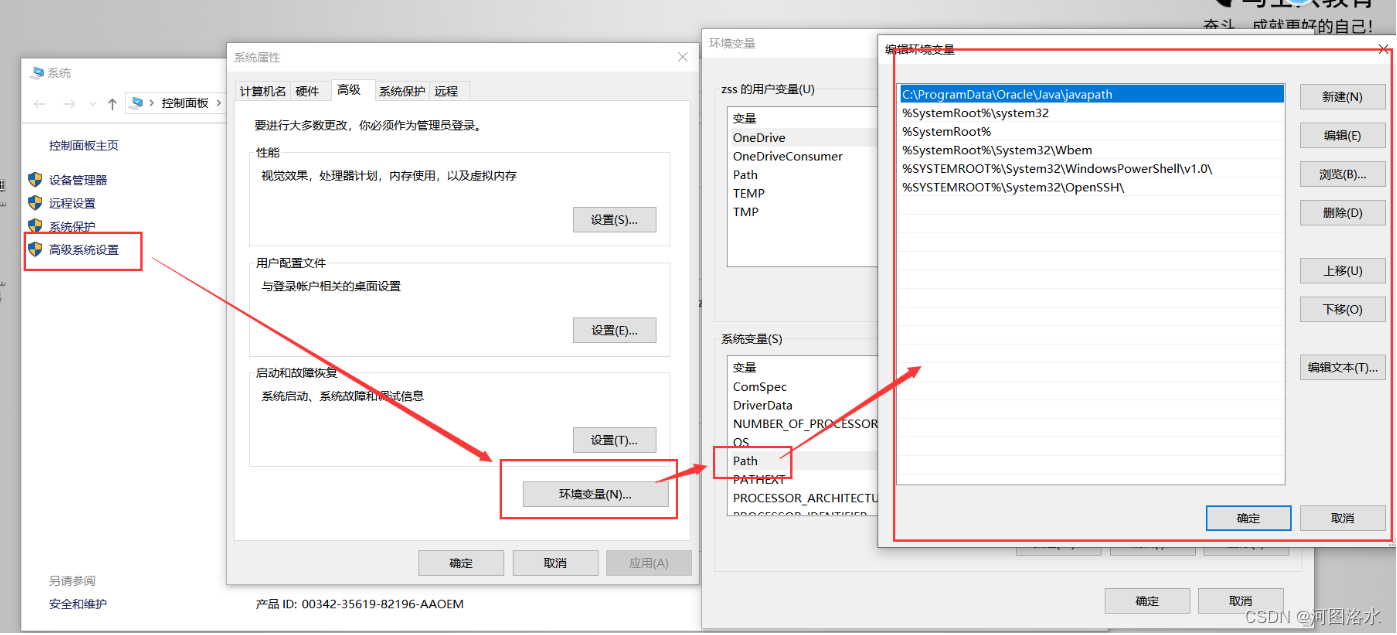This screenshot has width=1397, height=635.
Task: Select the 远程 tab
Action: tap(446, 91)
